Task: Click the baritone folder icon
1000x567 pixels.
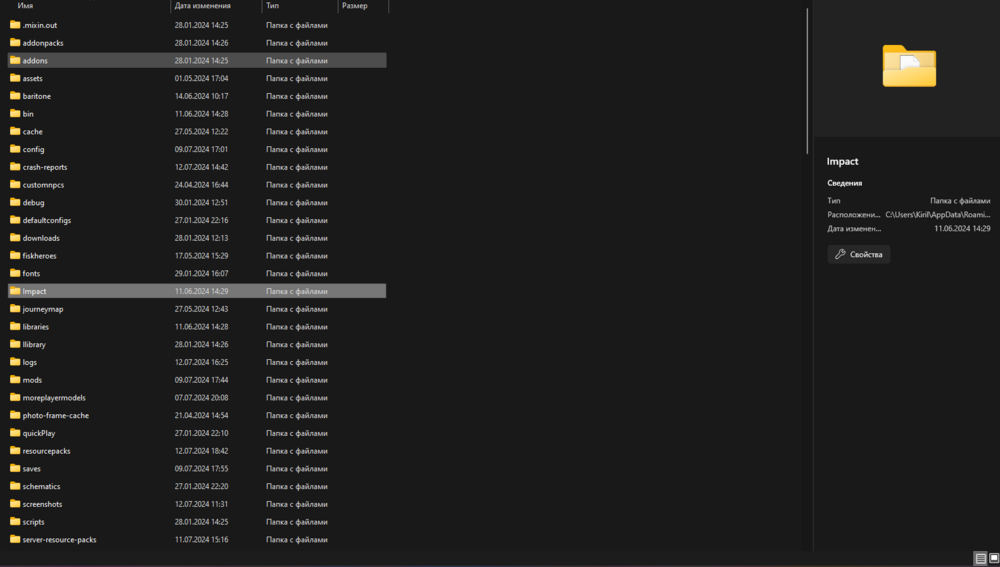Action: (x=15, y=96)
